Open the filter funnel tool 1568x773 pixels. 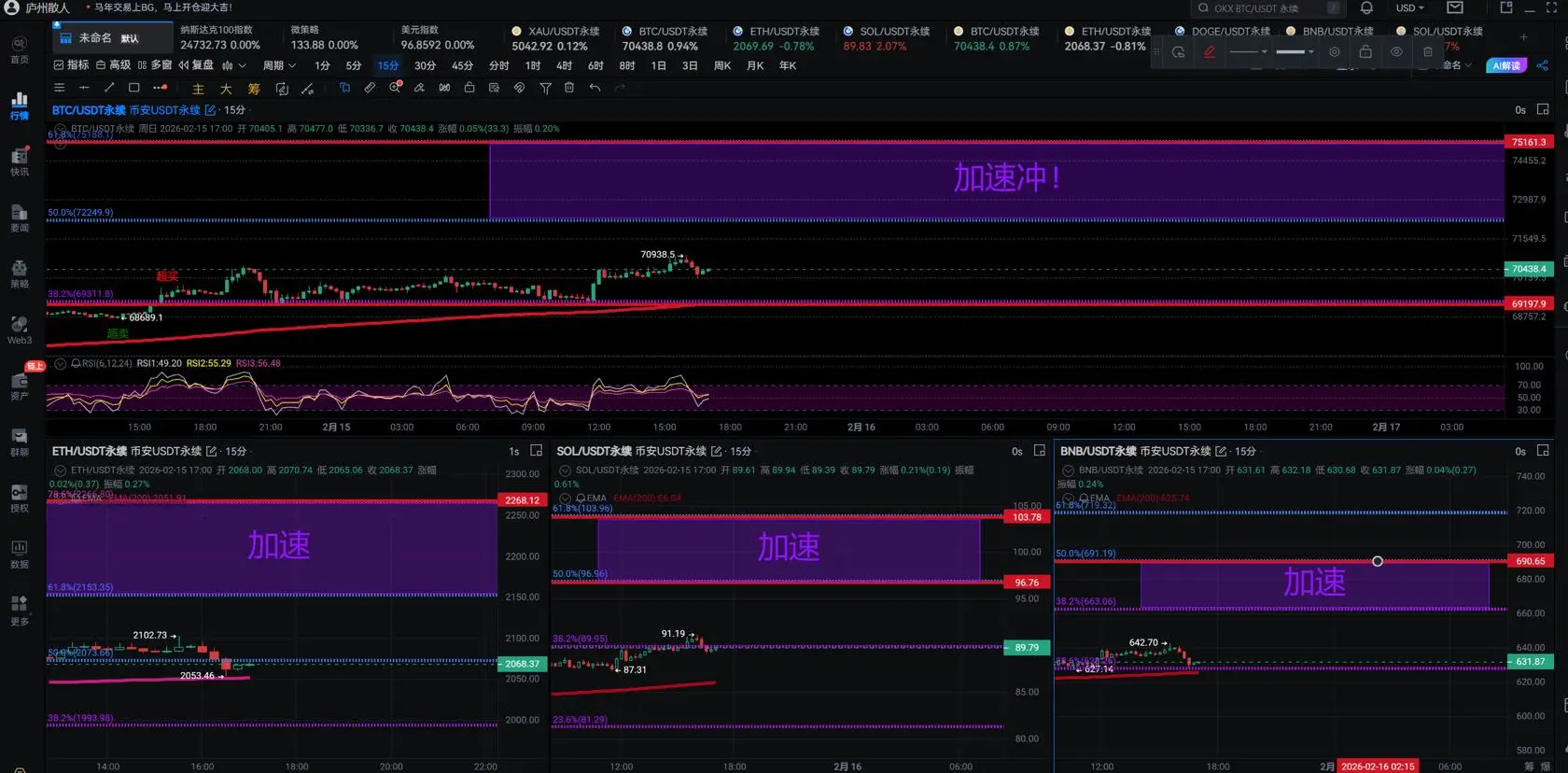(545, 88)
